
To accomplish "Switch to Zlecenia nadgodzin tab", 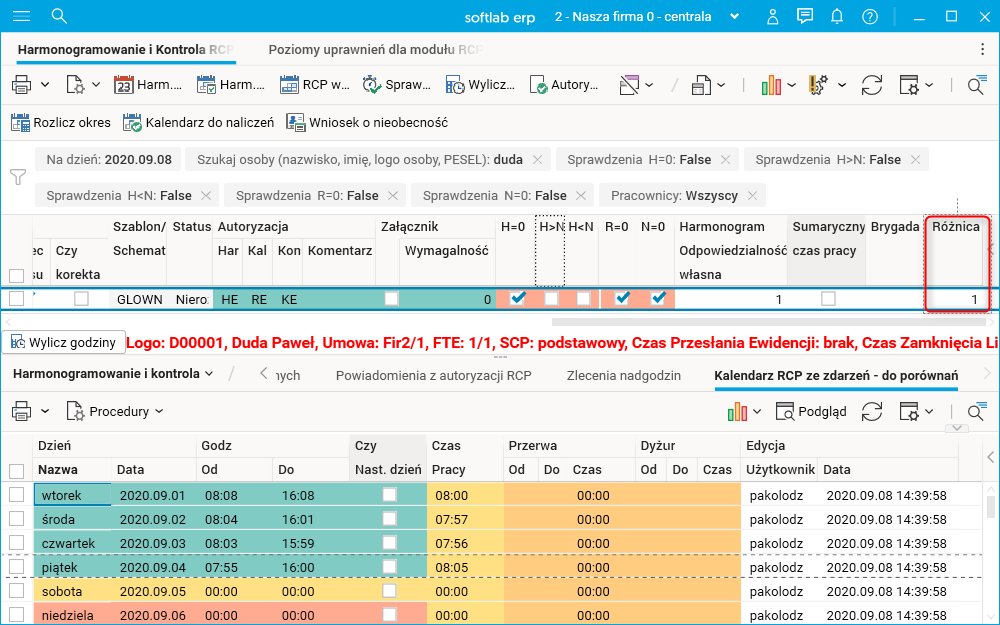I will tap(623, 376).
